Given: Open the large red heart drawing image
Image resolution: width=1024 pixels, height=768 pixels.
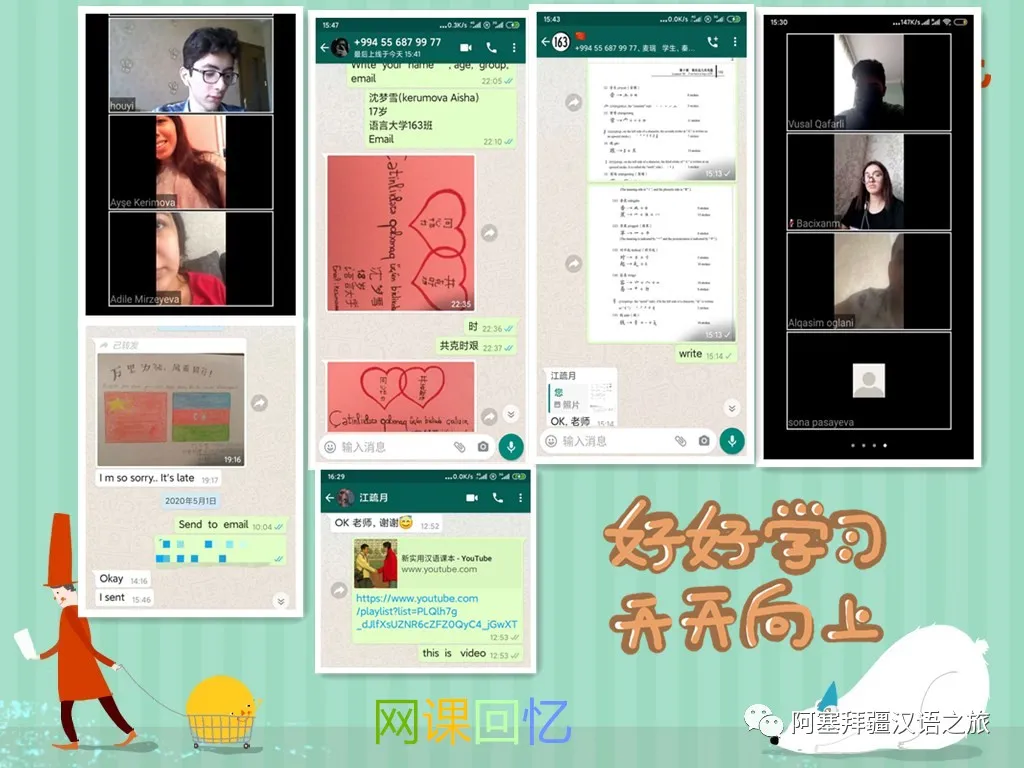Looking at the screenshot, I should 400,233.
